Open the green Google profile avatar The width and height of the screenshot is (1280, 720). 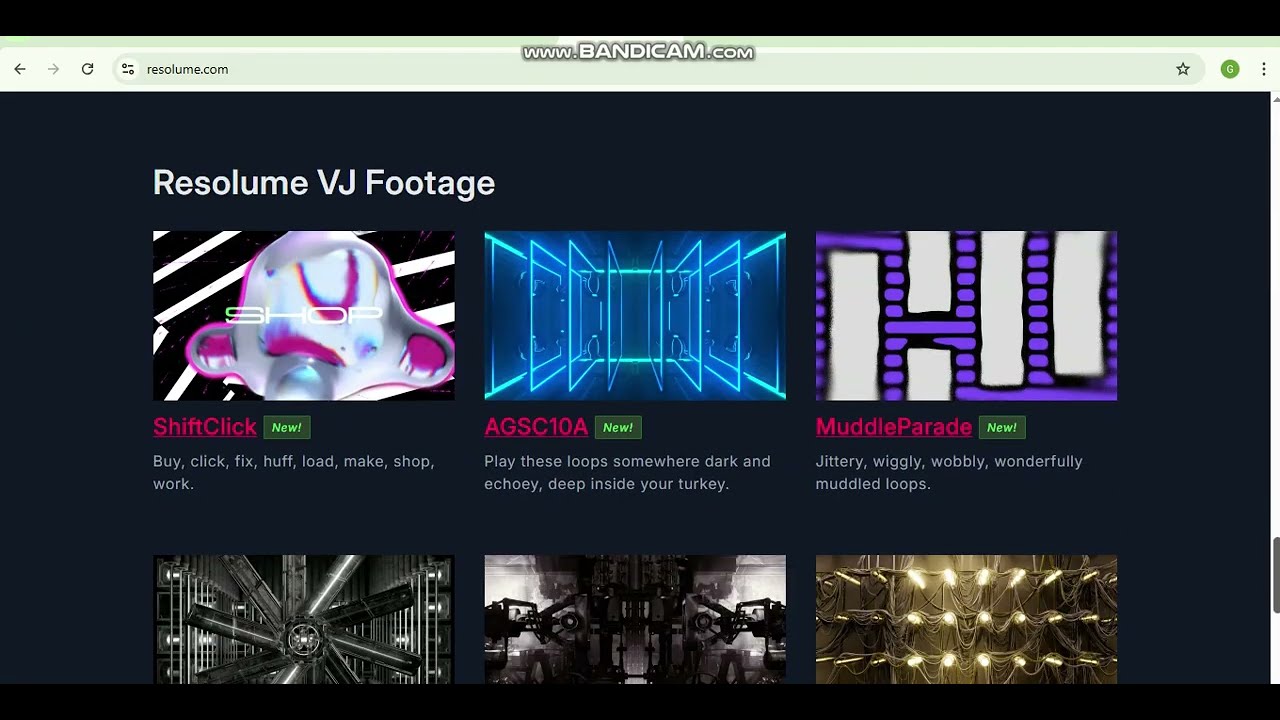pyautogui.click(x=1230, y=69)
